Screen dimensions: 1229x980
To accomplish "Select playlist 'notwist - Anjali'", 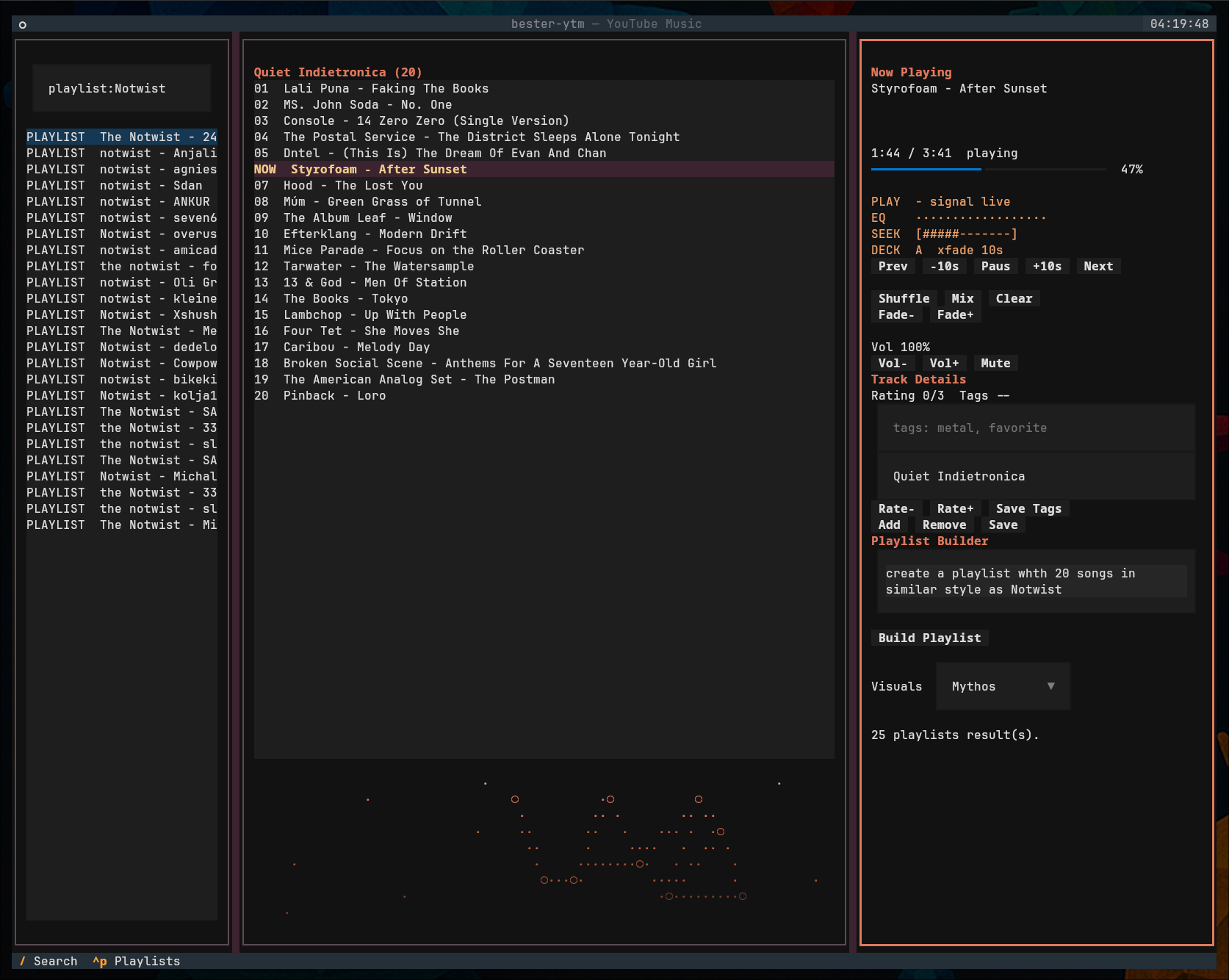I will tap(122, 153).
